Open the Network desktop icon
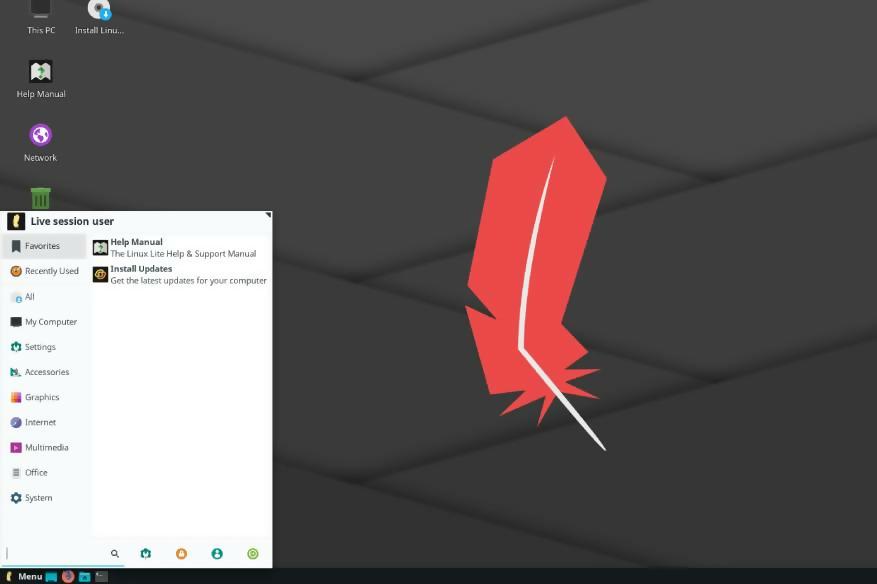 (40, 143)
